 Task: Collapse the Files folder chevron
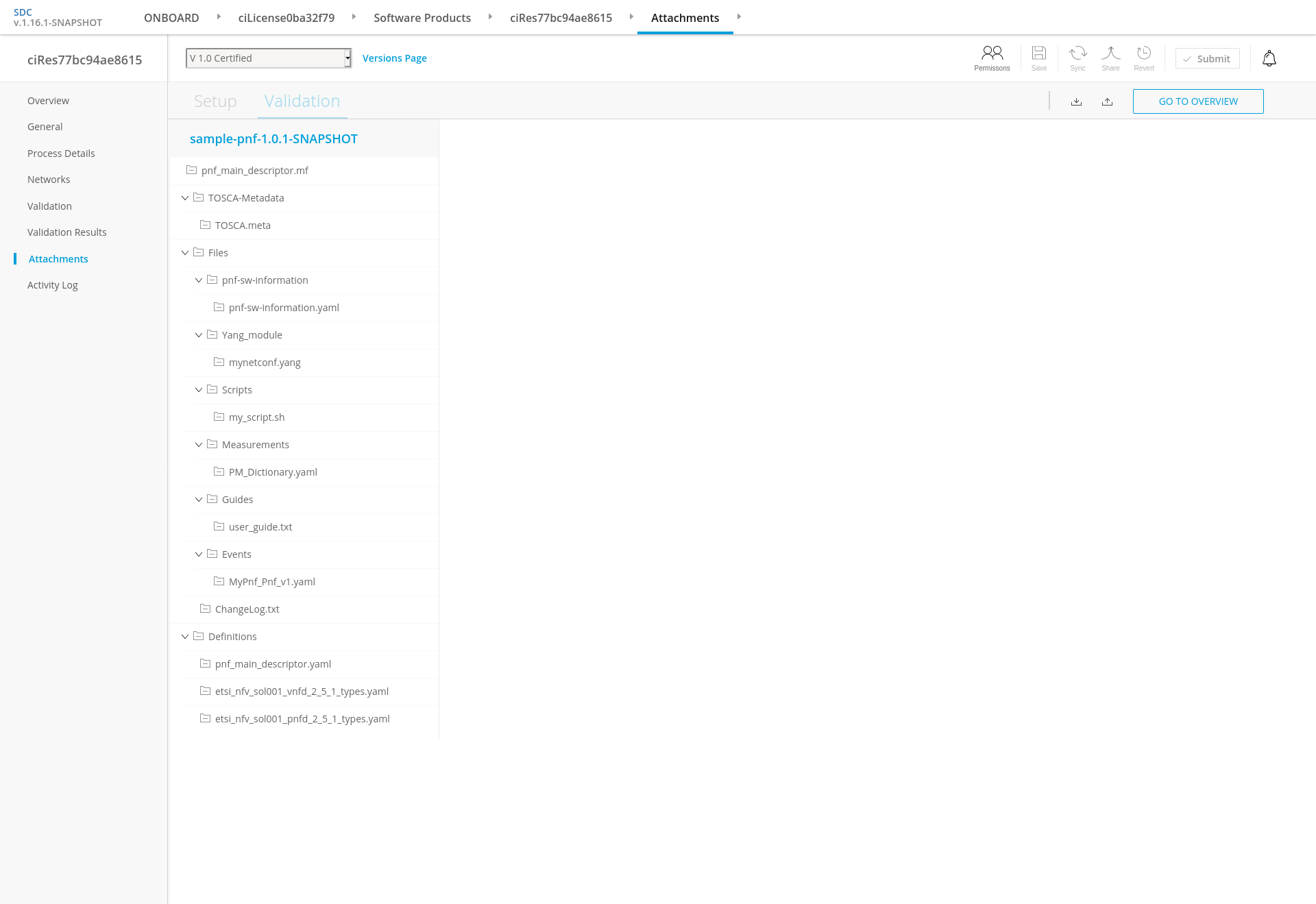pyautogui.click(x=185, y=253)
